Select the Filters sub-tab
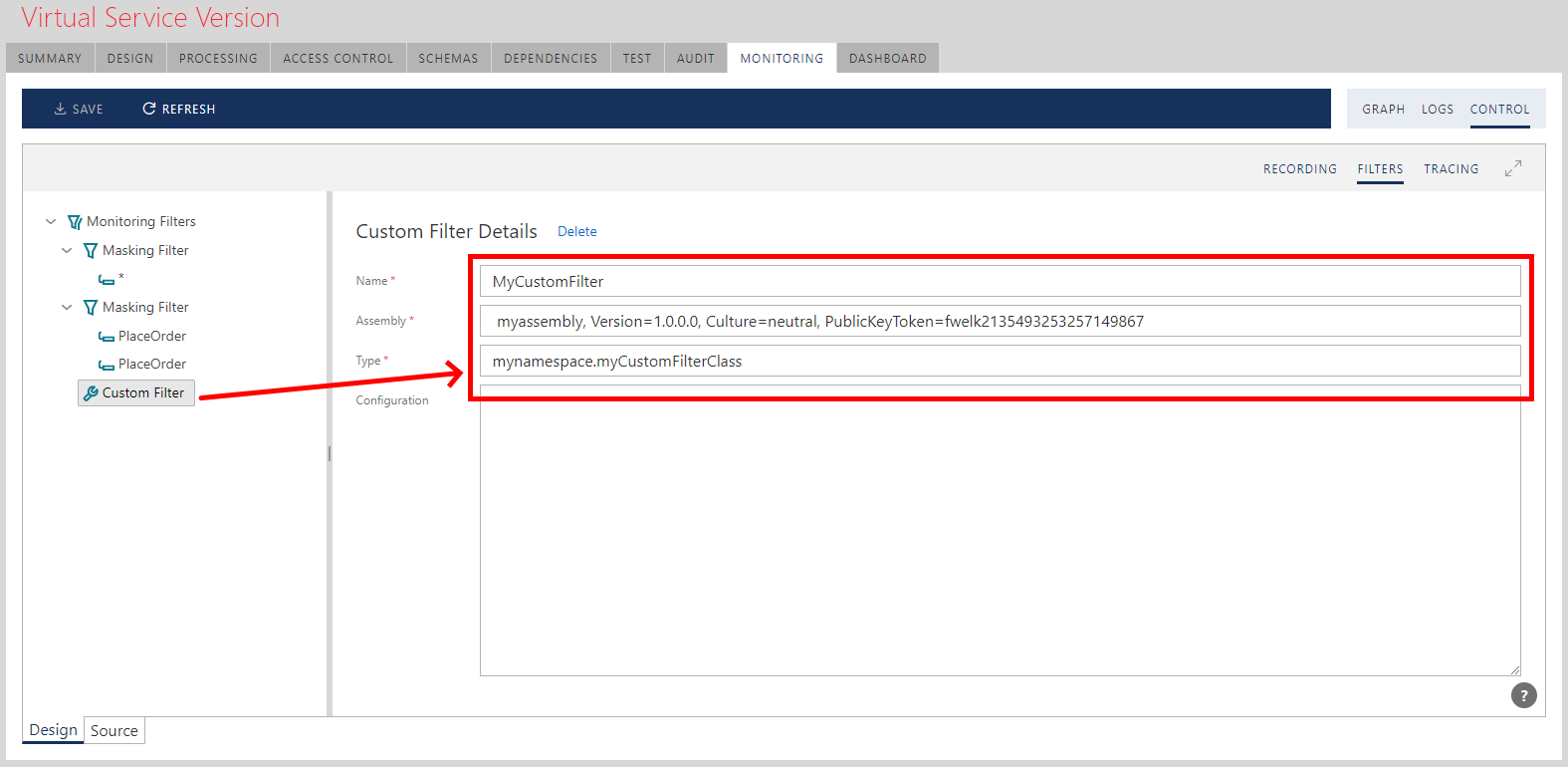Screen dimensions: 1568x767 [x=1380, y=169]
